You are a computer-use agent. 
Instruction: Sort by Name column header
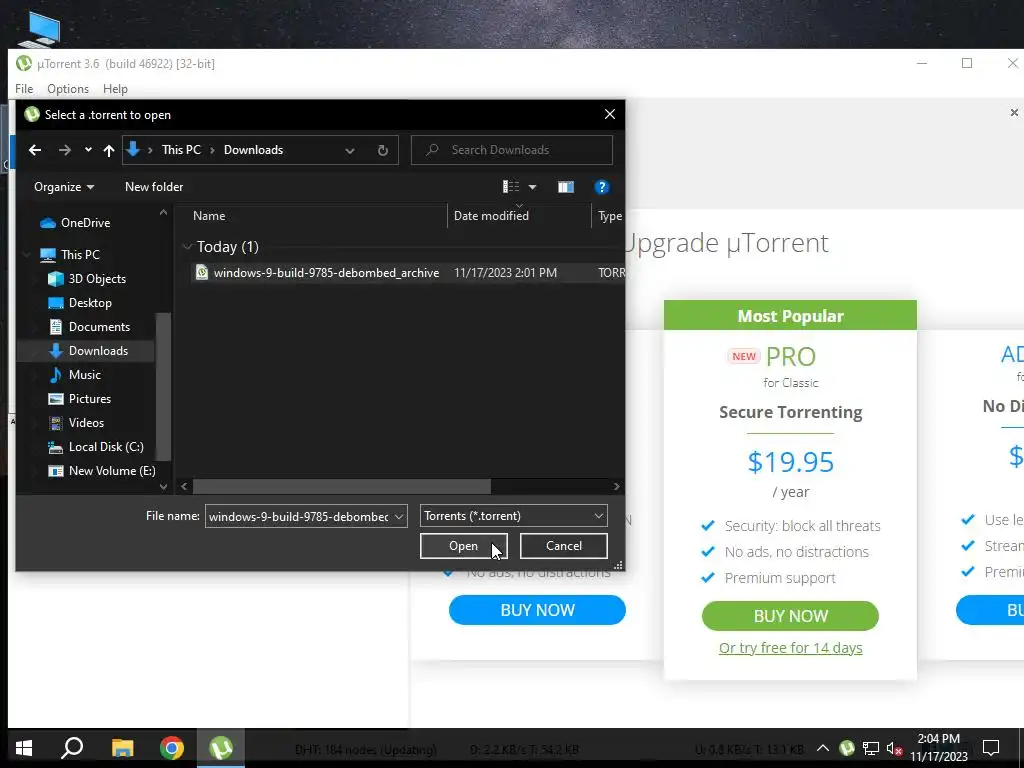(209, 216)
